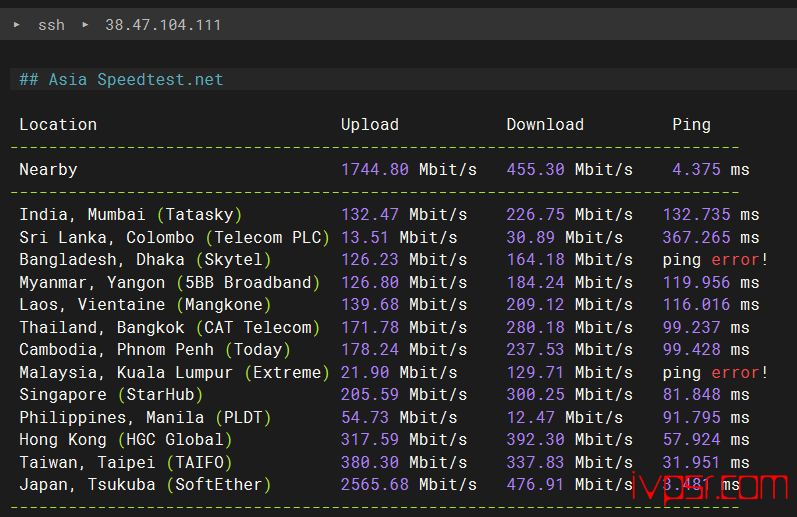The height and width of the screenshot is (517, 797).
Task: Click the arrow before the IP address
Action: (x=85, y=25)
